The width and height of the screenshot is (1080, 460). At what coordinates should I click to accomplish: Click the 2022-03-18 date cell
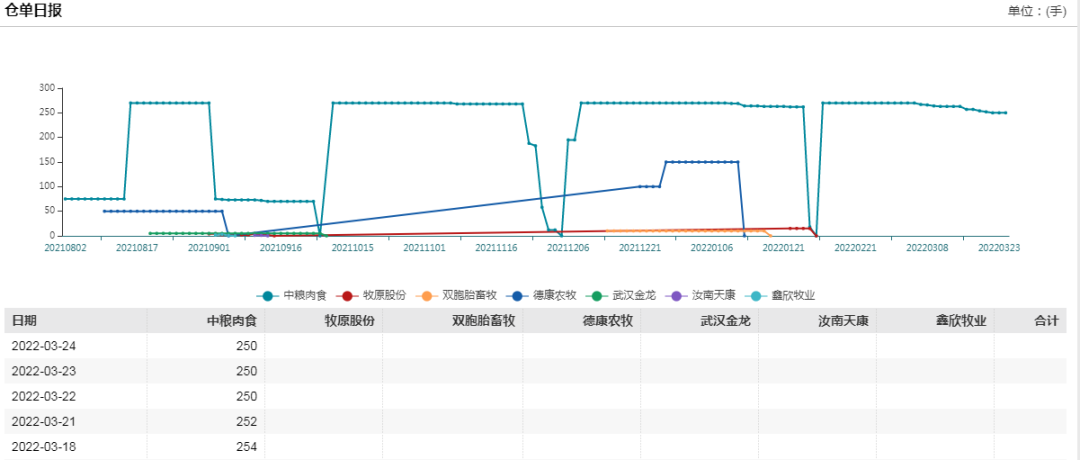tap(43, 447)
